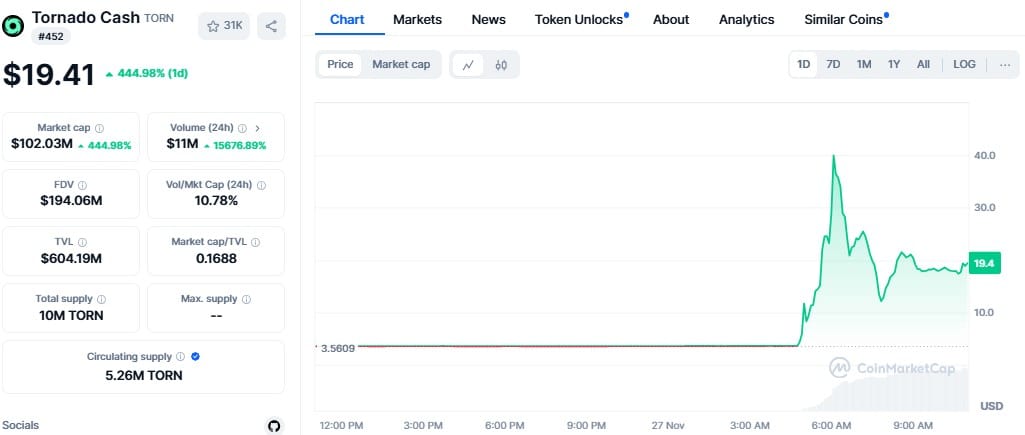Click the $102.03M market cap value
Screen dimensions: 1025x435
(42, 144)
